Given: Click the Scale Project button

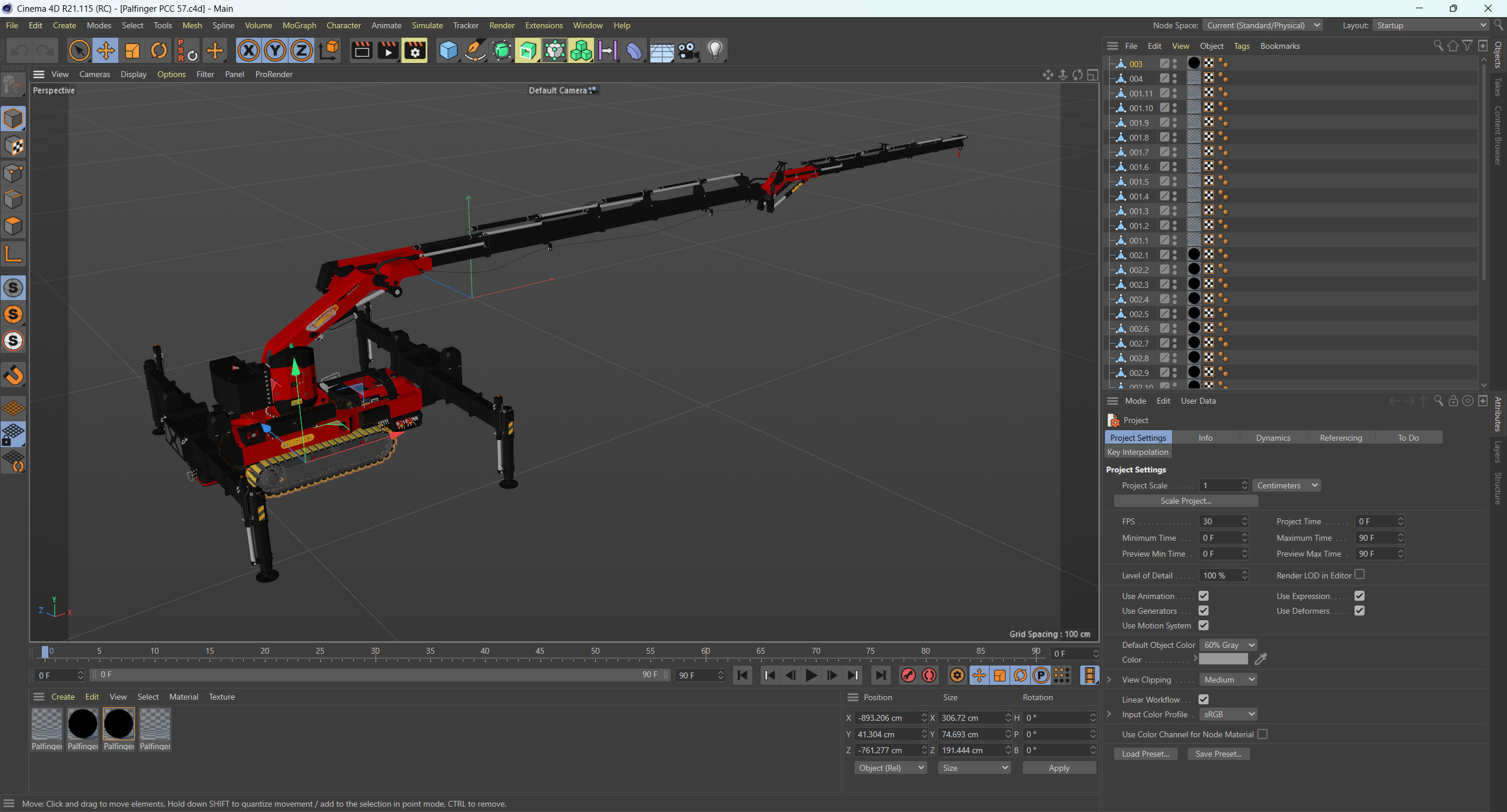Looking at the screenshot, I should click(1186, 501).
